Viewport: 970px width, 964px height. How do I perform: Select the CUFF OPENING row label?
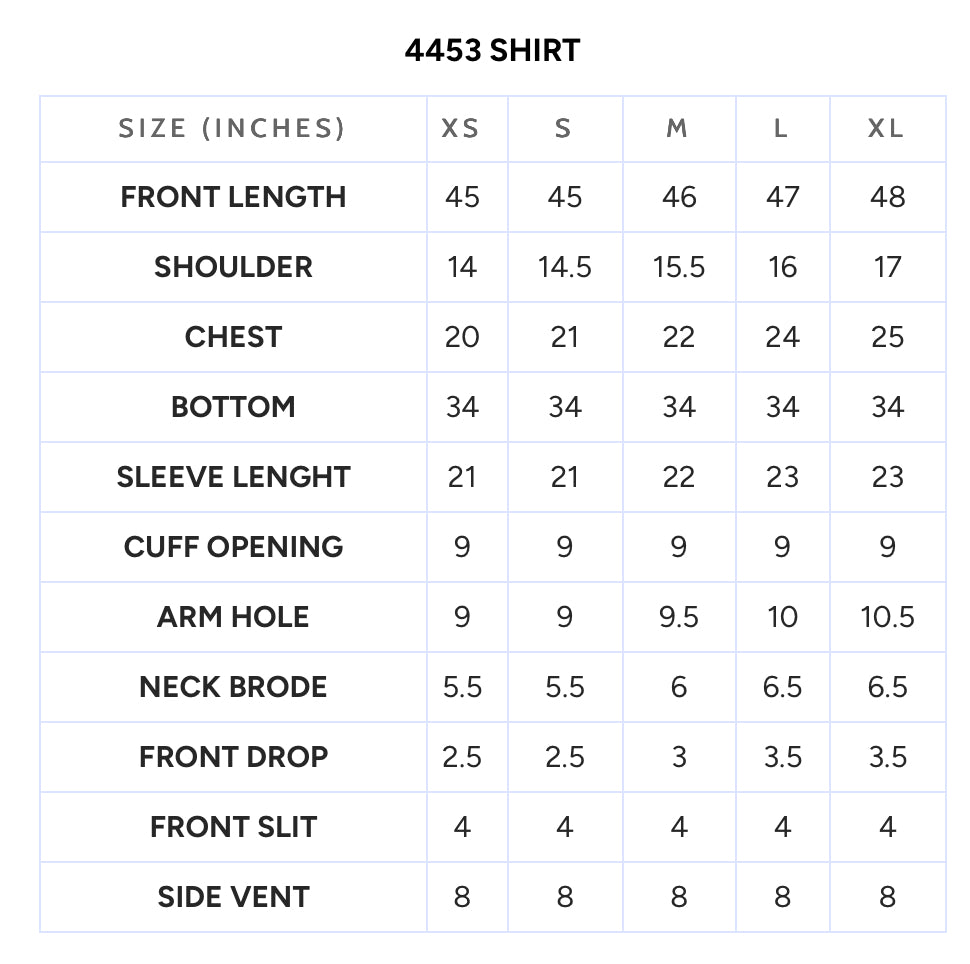[x=233, y=547]
